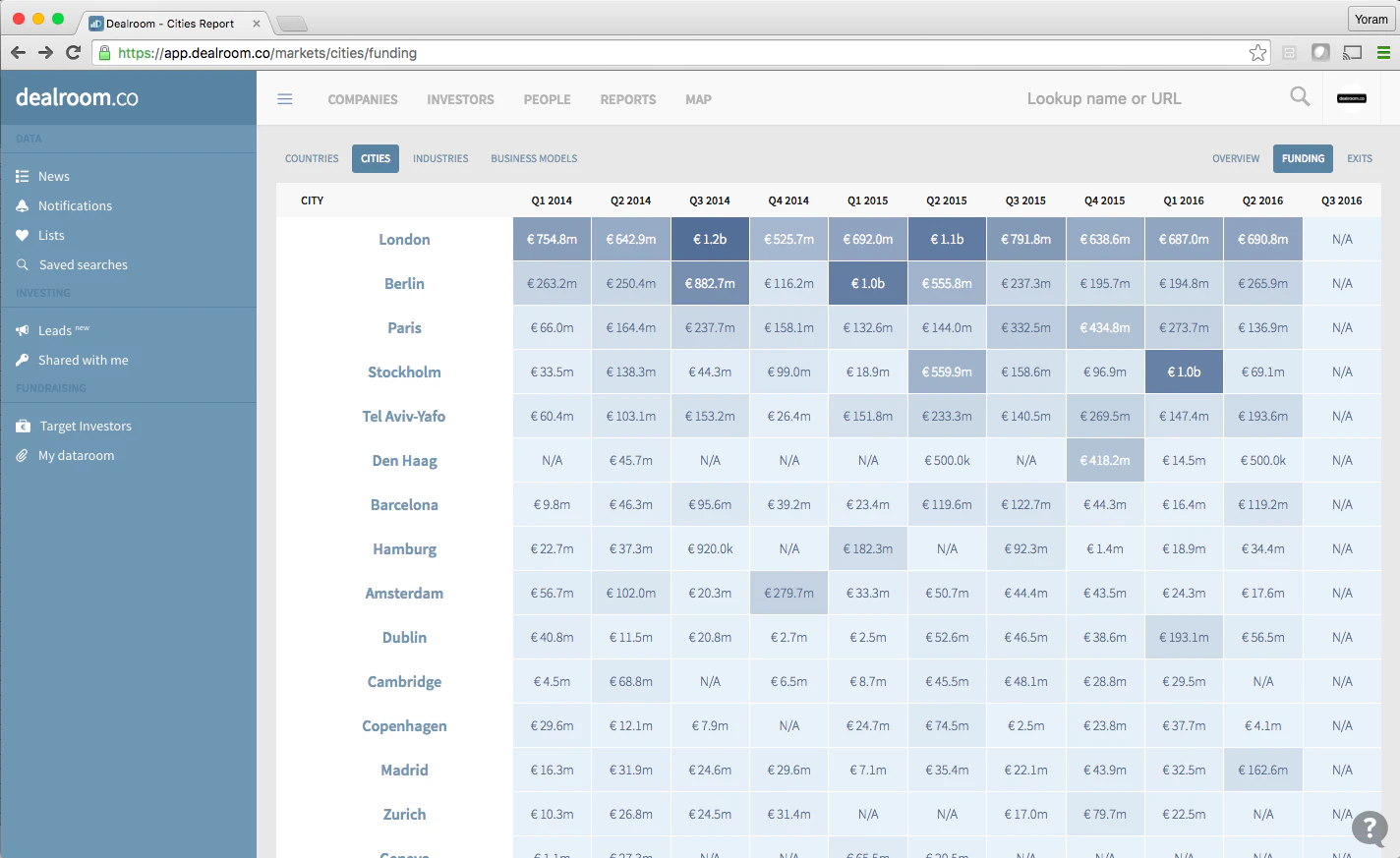Open the Hamburg city link
Image resolution: width=1400 pixels, height=858 pixels.
point(404,549)
